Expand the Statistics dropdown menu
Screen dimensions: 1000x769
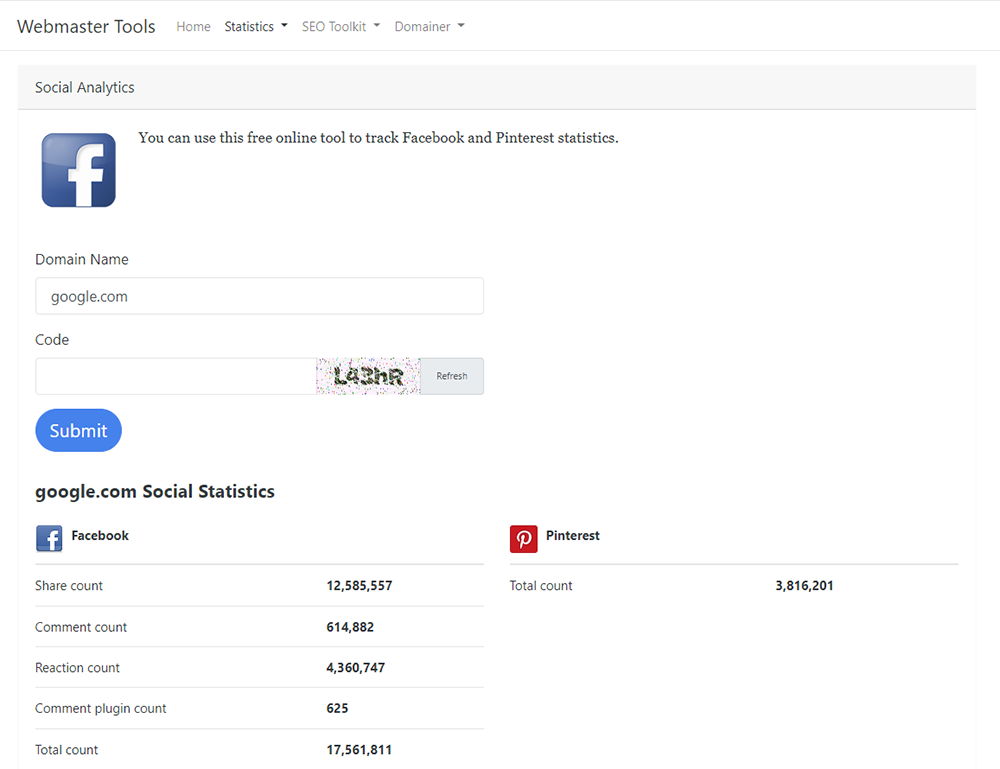[256, 27]
